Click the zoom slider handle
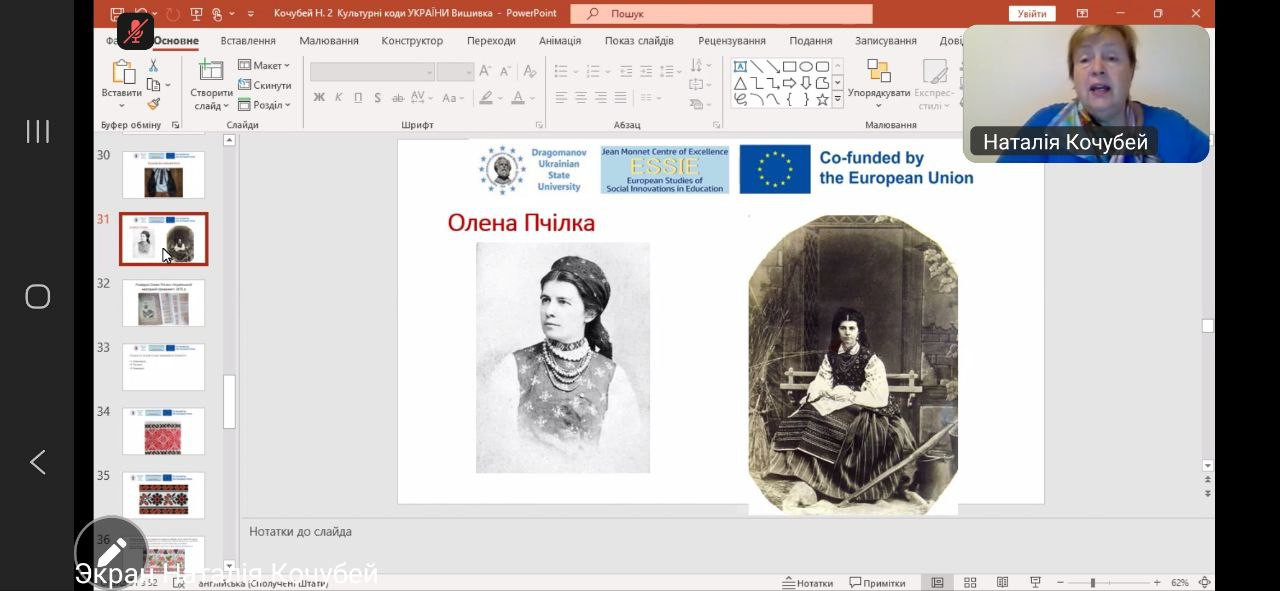Viewport: 1280px width, 591px height. tap(1092, 583)
